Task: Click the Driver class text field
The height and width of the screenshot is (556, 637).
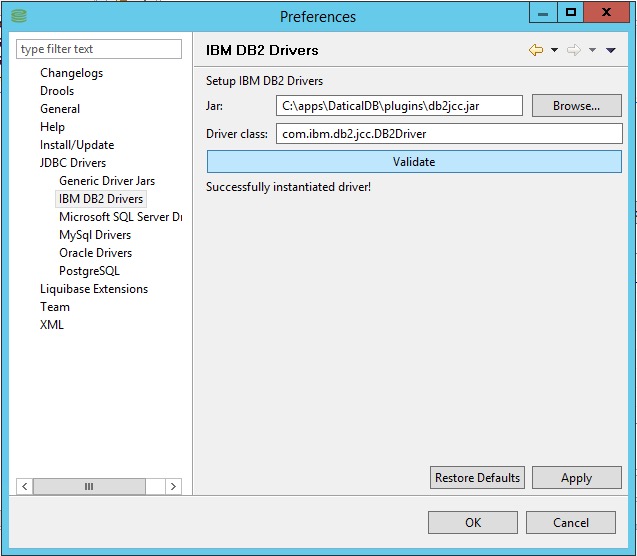Action: [449, 134]
